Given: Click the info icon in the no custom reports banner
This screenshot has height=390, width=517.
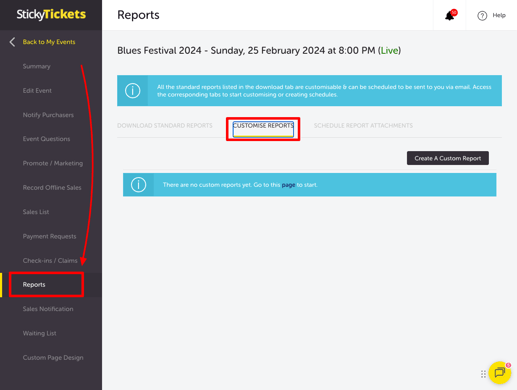Looking at the screenshot, I should pyautogui.click(x=138, y=185).
